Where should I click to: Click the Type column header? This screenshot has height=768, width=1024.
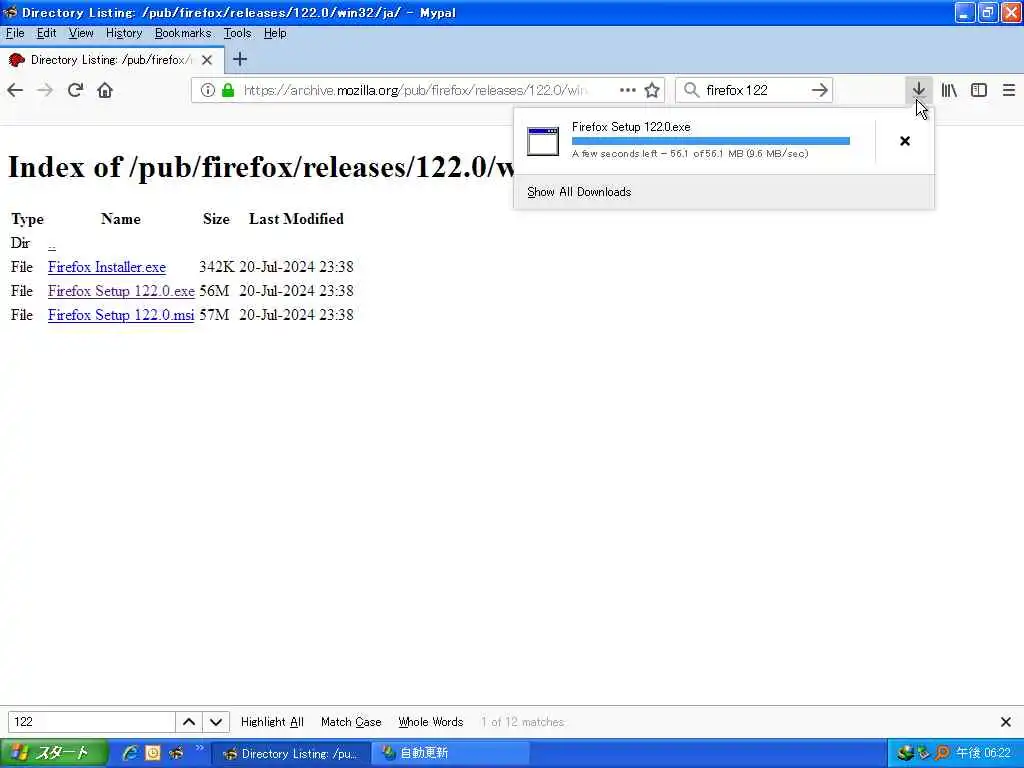click(27, 219)
